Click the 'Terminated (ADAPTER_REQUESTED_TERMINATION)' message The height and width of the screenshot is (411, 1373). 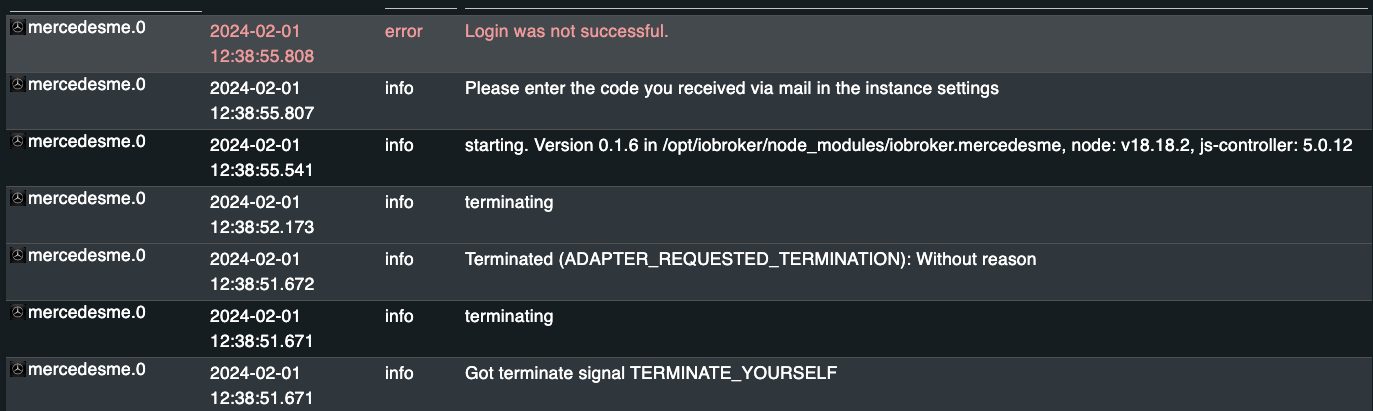click(750, 260)
